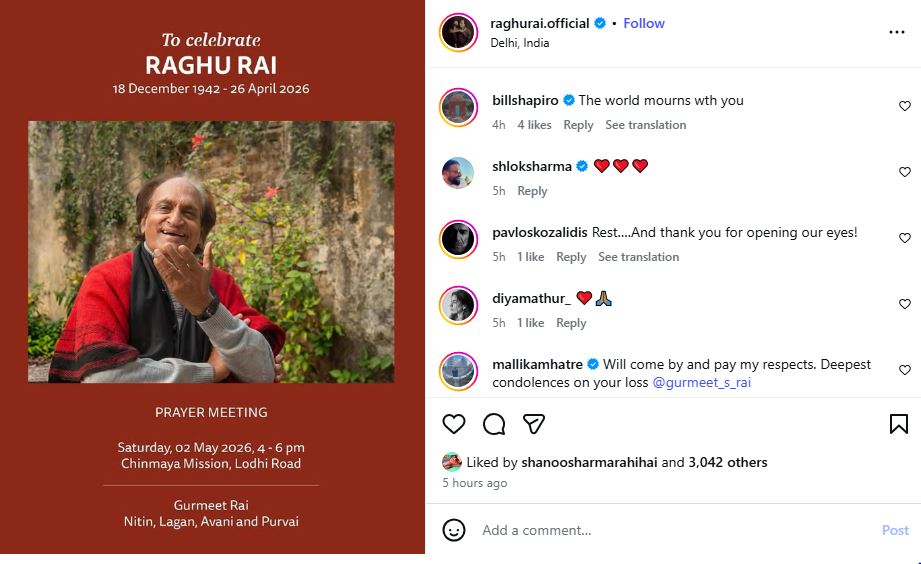Image resolution: width=921 pixels, height=564 pixels.
Task: See translation of billshapiro's comment
Action: [645, 125]
